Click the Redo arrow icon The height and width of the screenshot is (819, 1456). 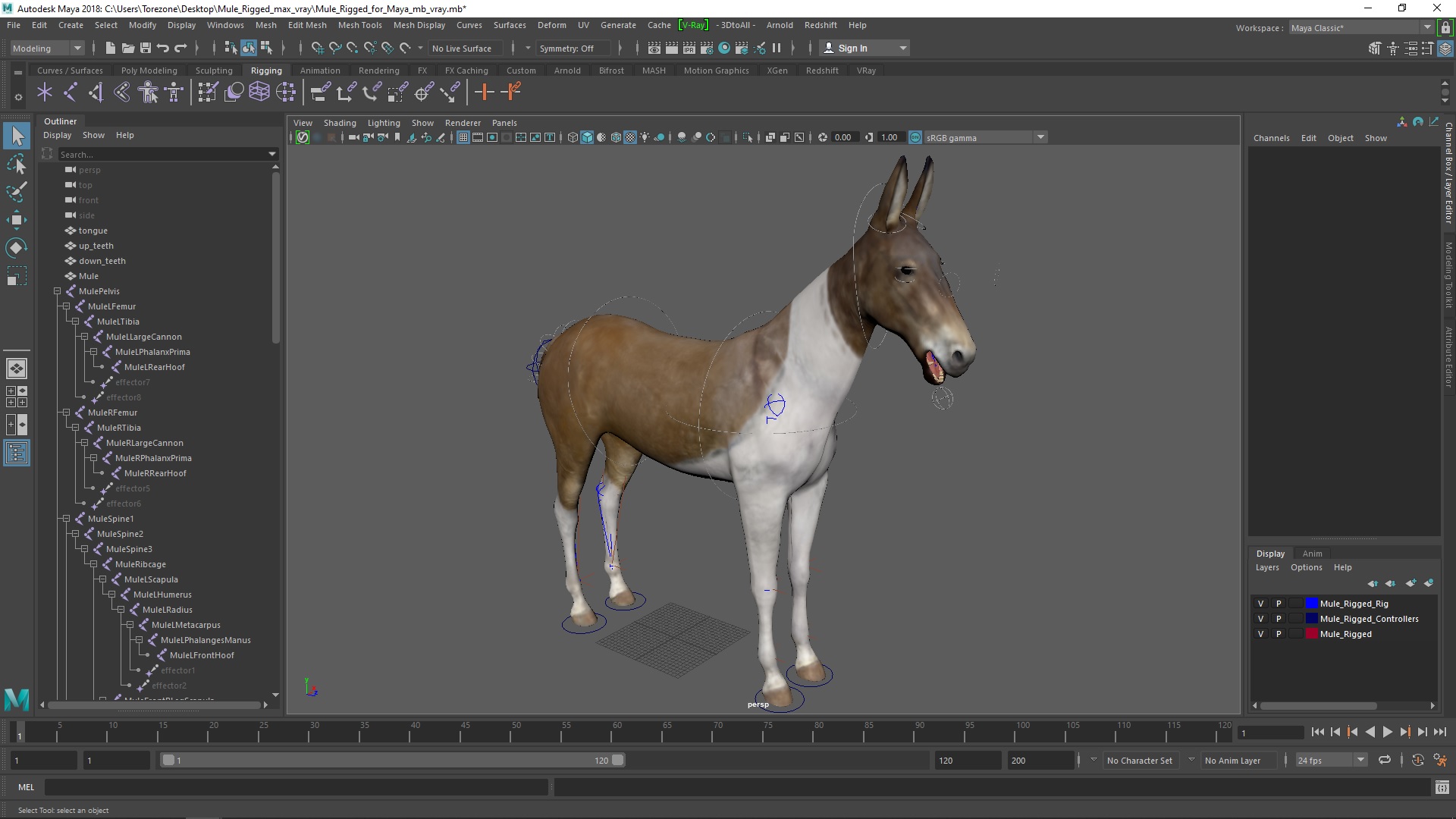coord(180,48)
